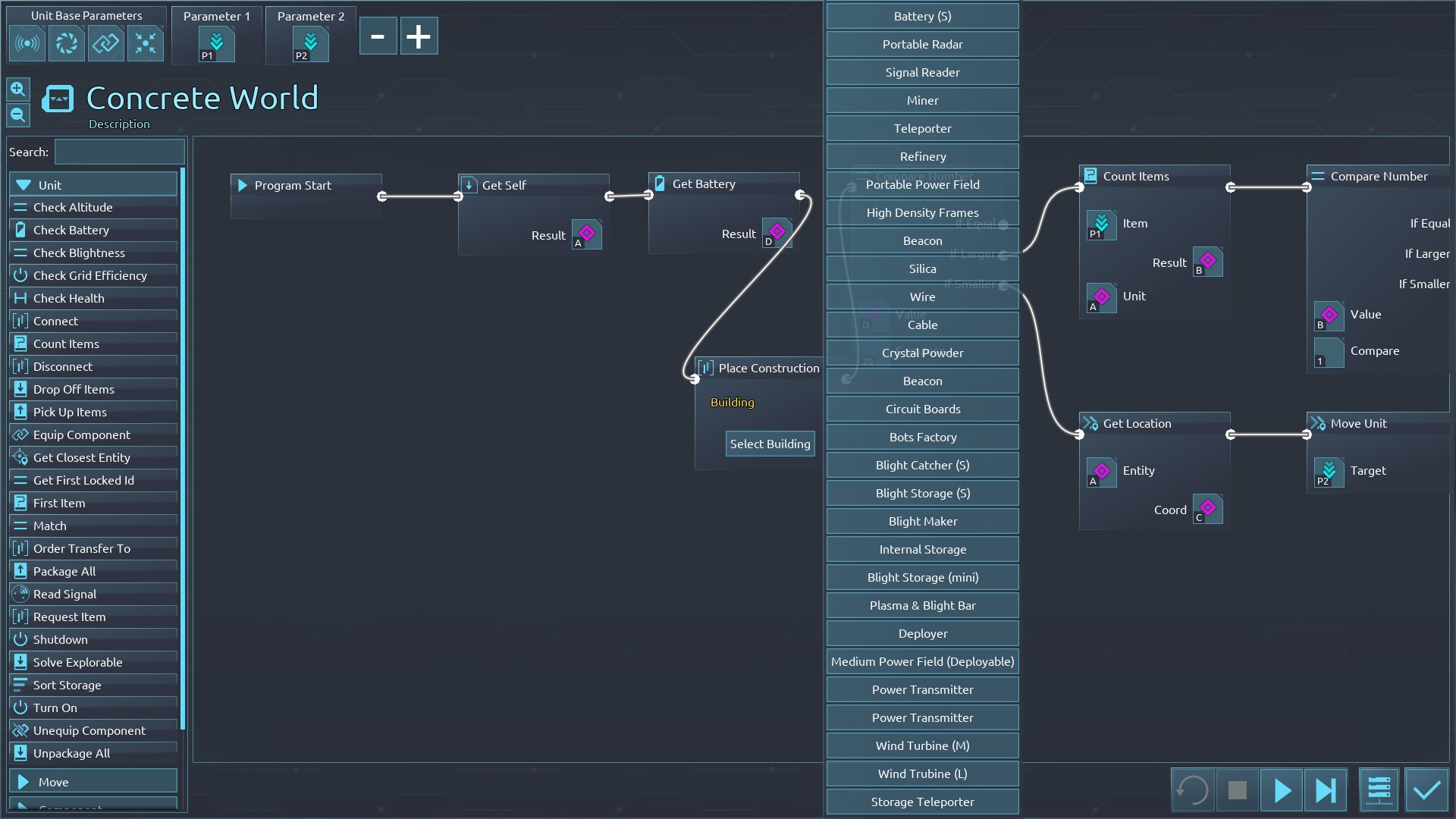Image resolution: width=1456 pixels, height=819 pixels.
Task: Click the signal broadcast base parameter icon
Action: [27, 43]
